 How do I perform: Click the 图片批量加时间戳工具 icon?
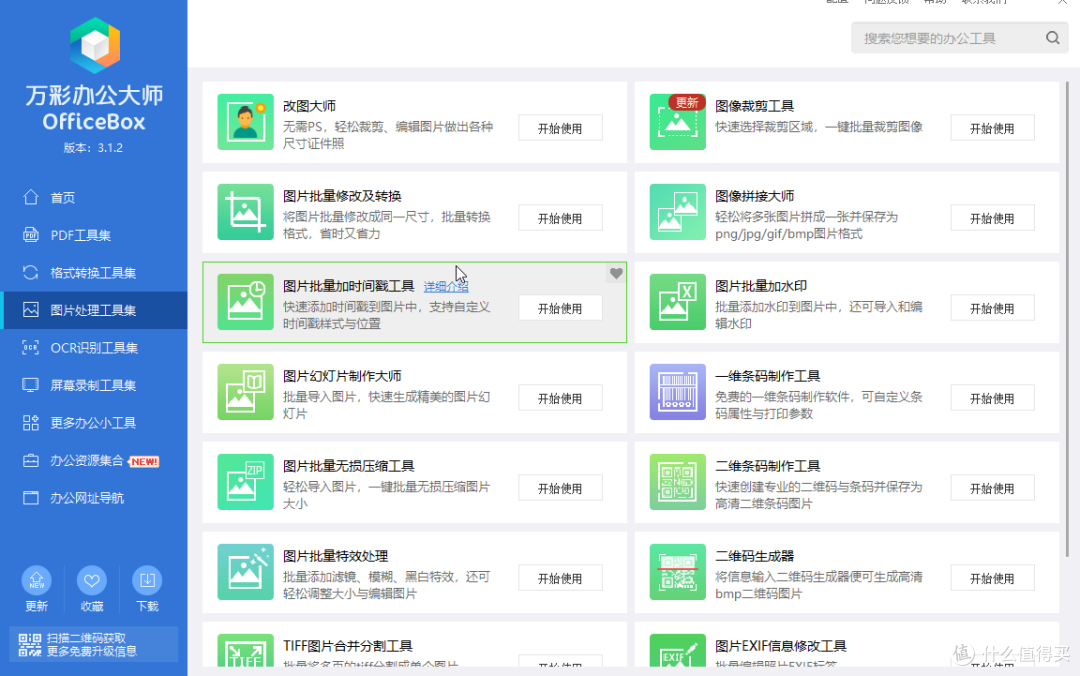click(245, 302)
